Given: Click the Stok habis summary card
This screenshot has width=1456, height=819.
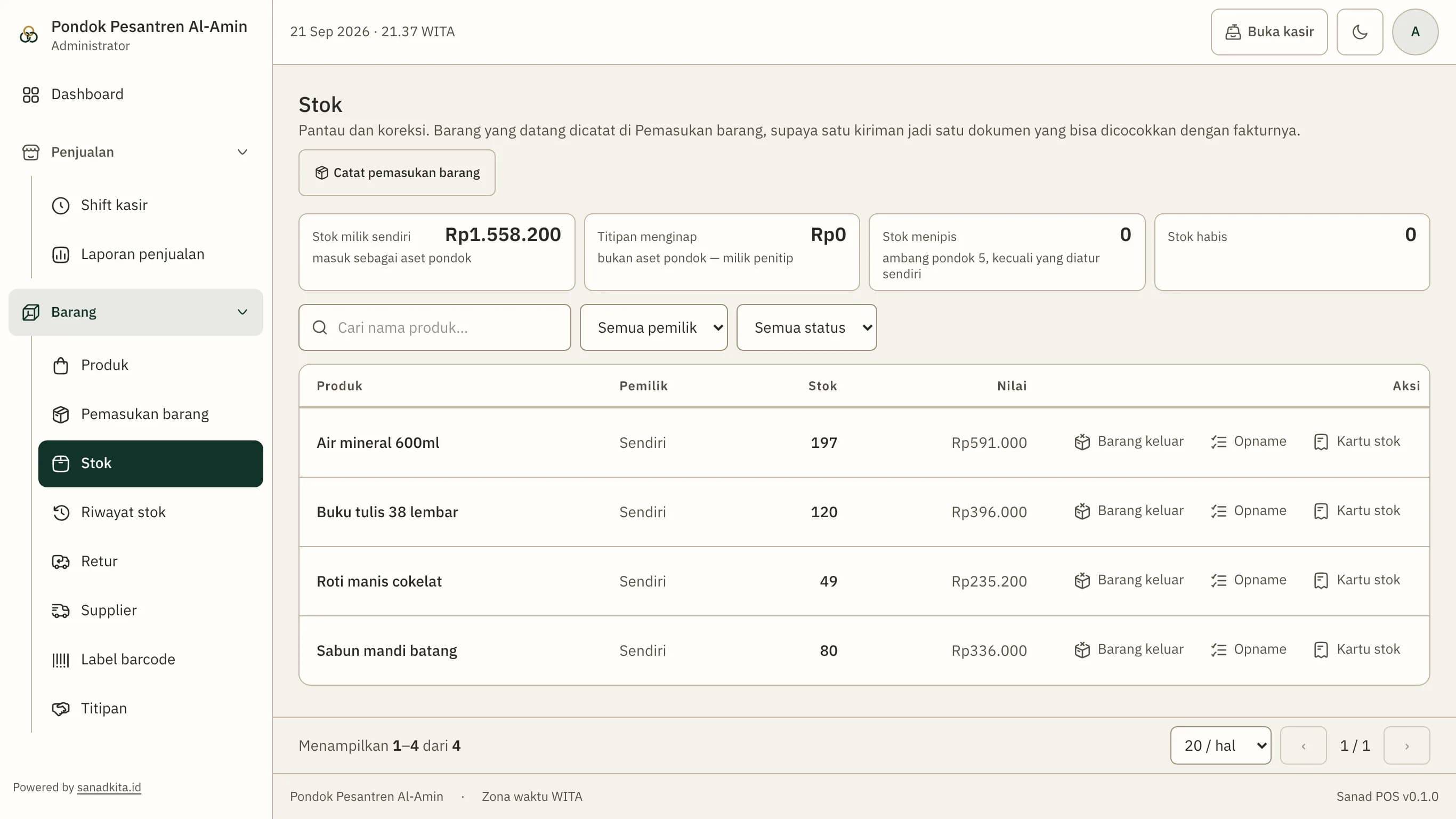Looking at the screenshot, I should [x=1292, y=252].
